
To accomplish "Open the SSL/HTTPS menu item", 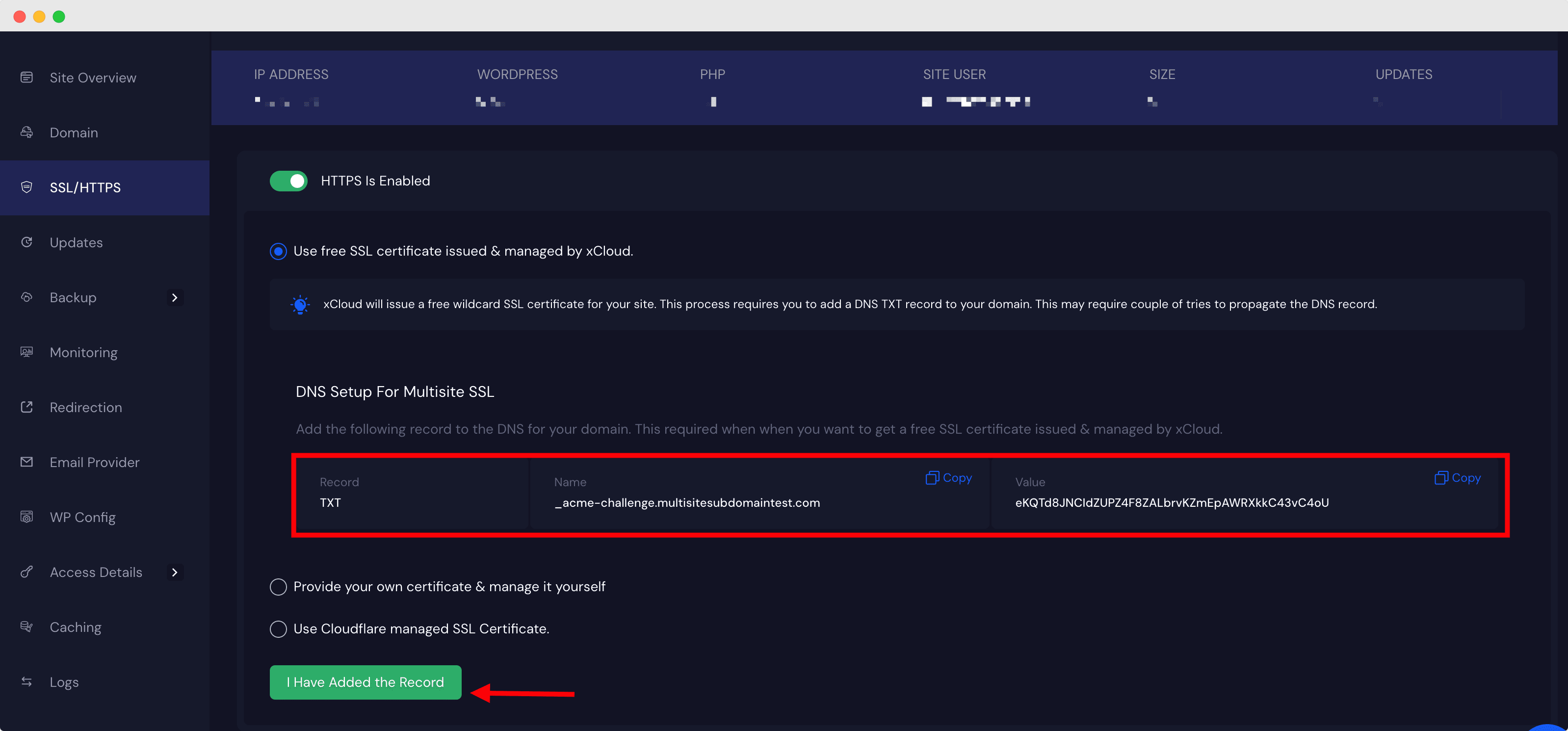I will 85,187.
